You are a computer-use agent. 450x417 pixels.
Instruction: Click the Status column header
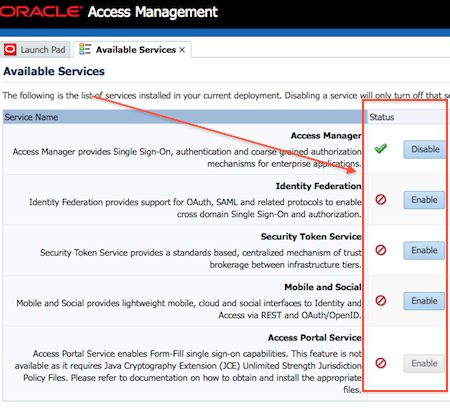click(407, 117)
